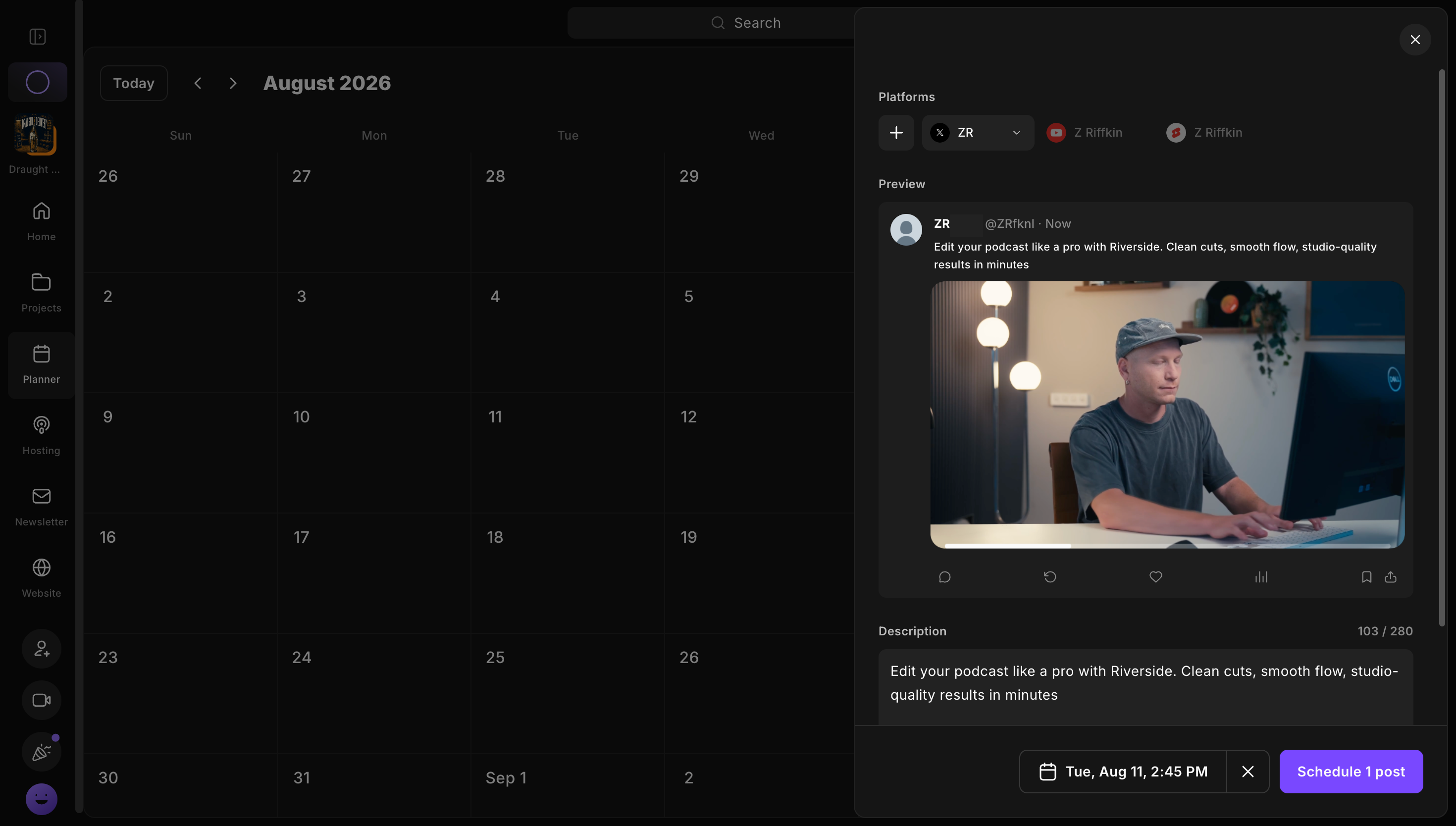
Task: Click the ZR profile avatar in preview
Action: (x=906, y=229)
